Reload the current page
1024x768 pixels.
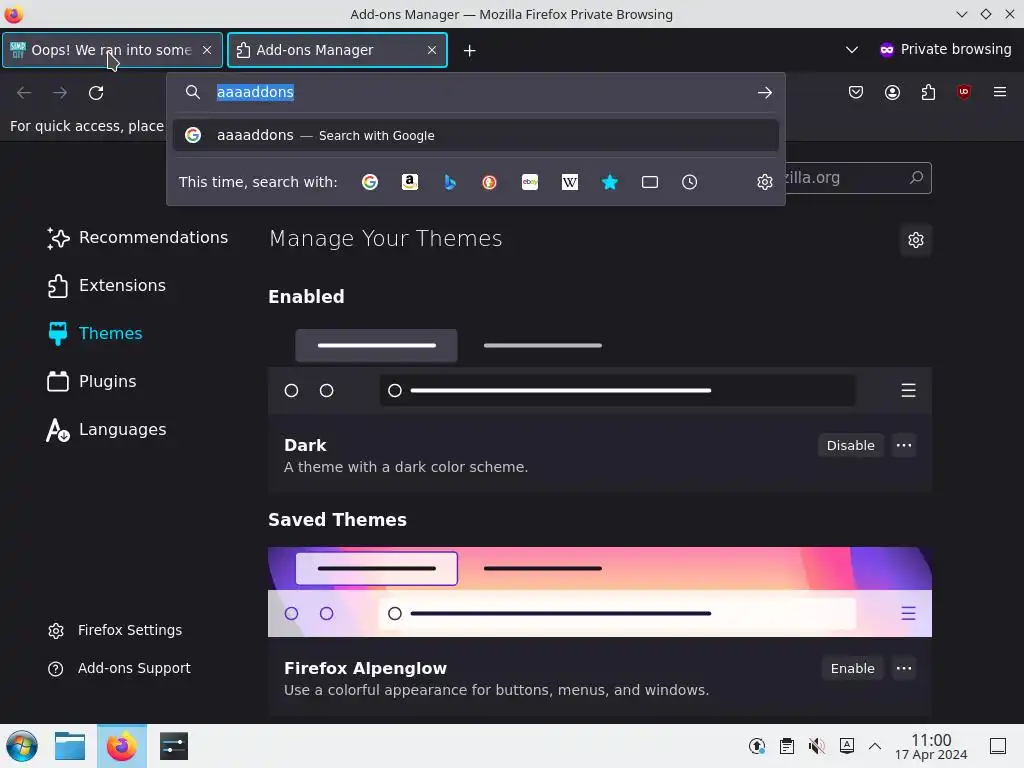[x=96, y=93]
